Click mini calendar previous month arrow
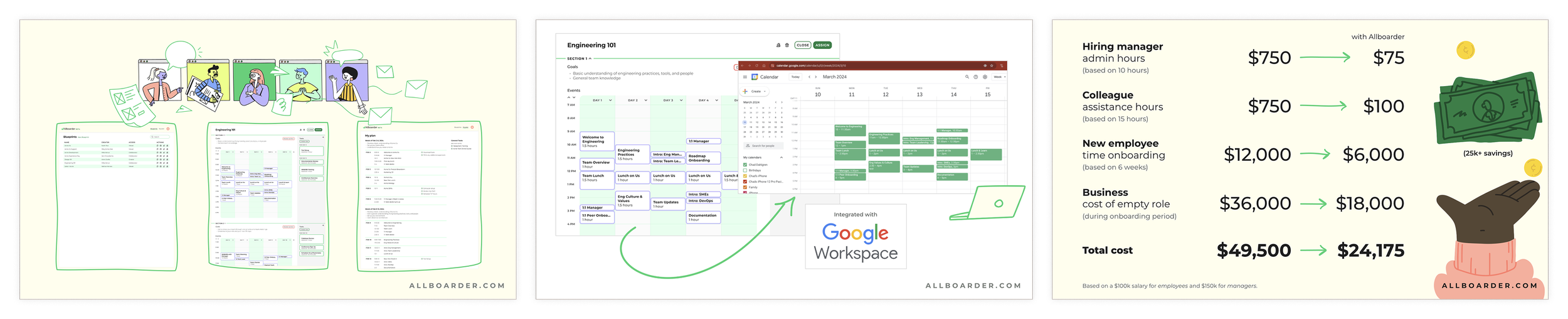 coord(776,102)
